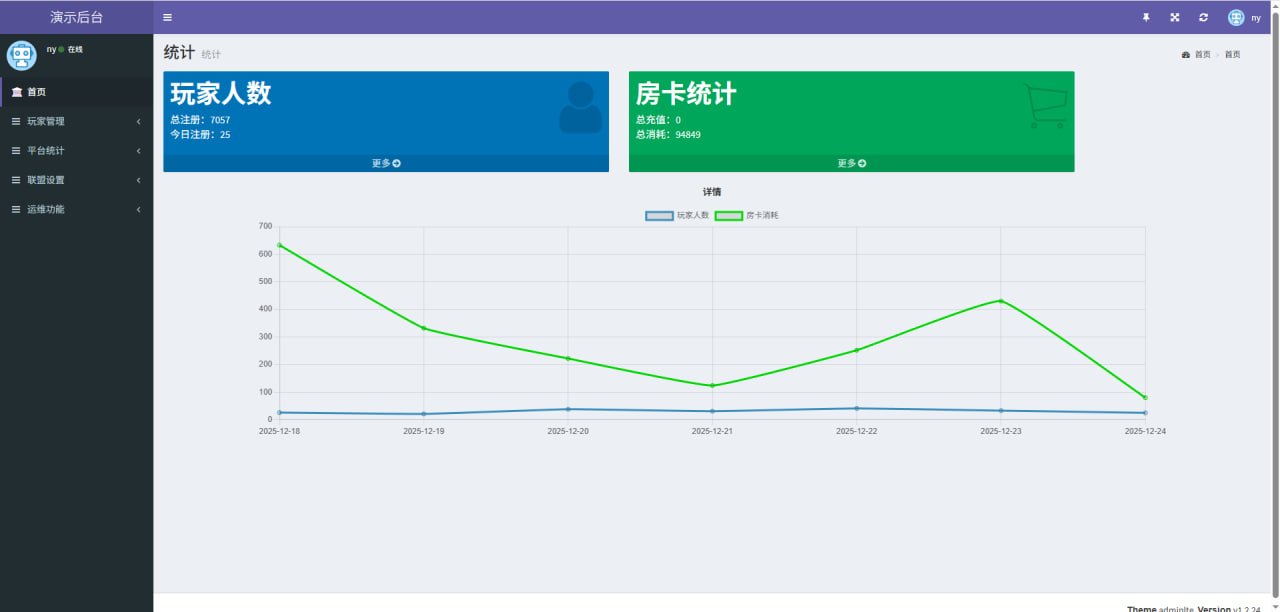Click the refresh icon in header
The height and width of the screenshot is (612, 1280).
point(1203,17)
